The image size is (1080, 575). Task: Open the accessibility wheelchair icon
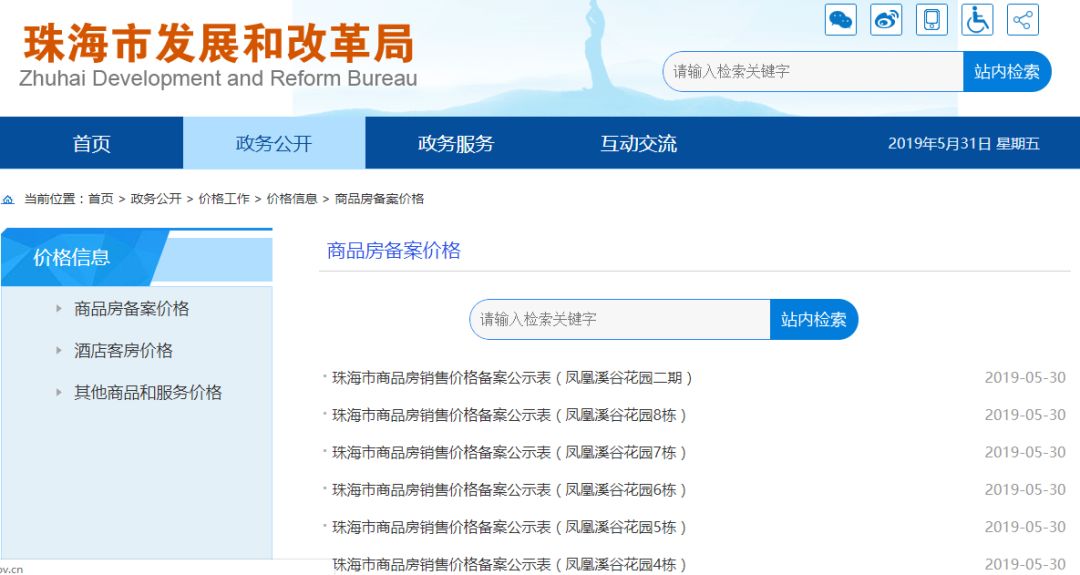(x=977, y=19)
